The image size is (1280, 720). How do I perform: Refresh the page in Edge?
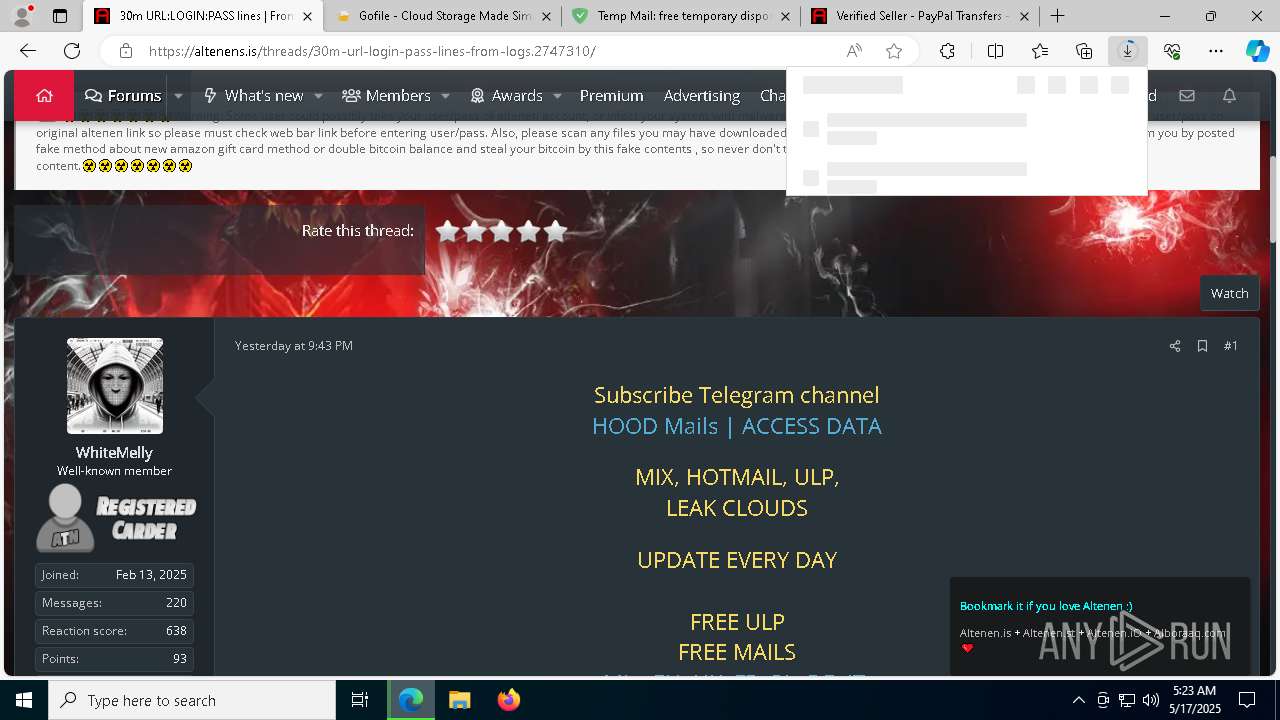72,51
